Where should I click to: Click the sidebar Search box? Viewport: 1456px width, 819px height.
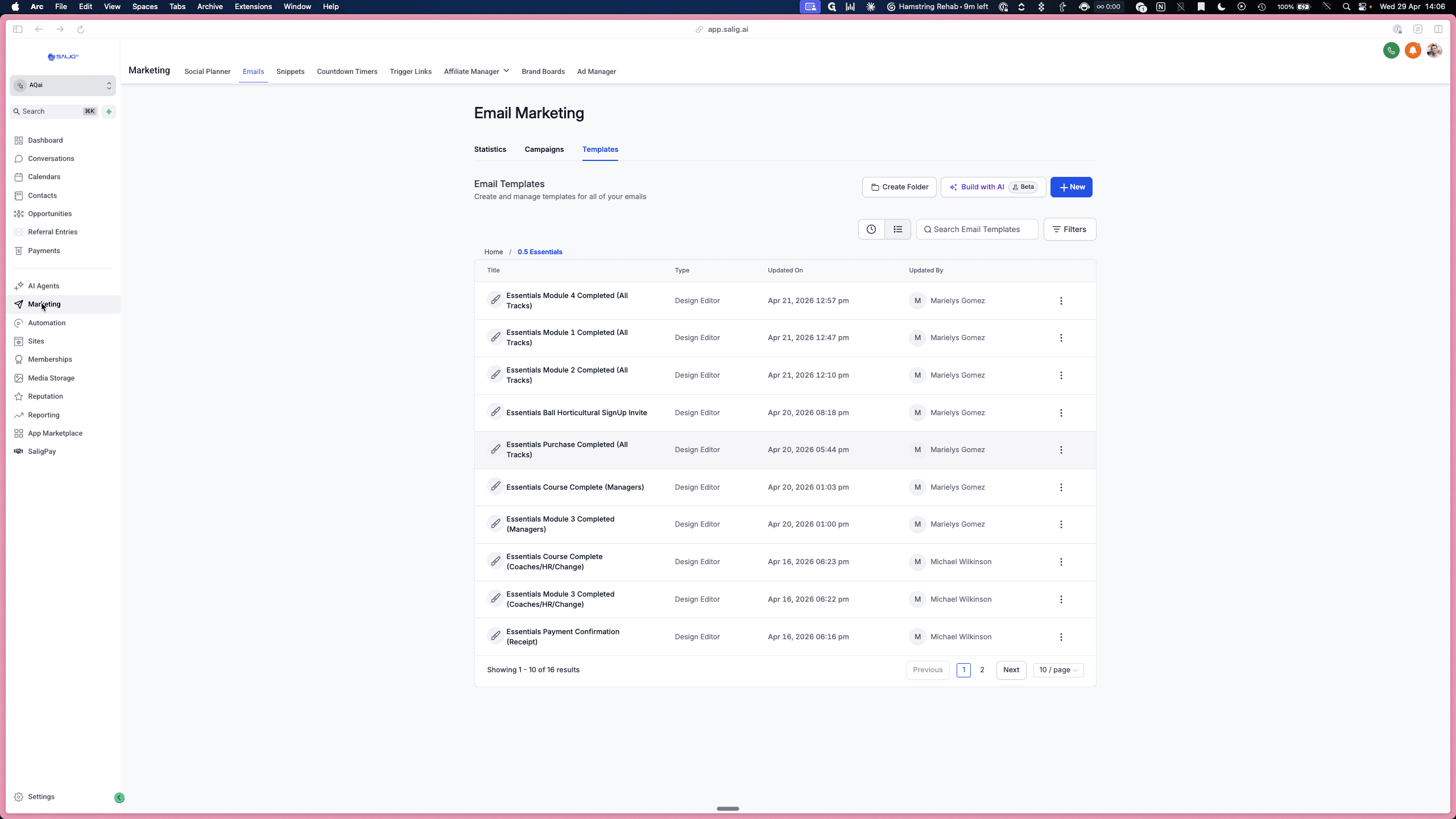55,111
